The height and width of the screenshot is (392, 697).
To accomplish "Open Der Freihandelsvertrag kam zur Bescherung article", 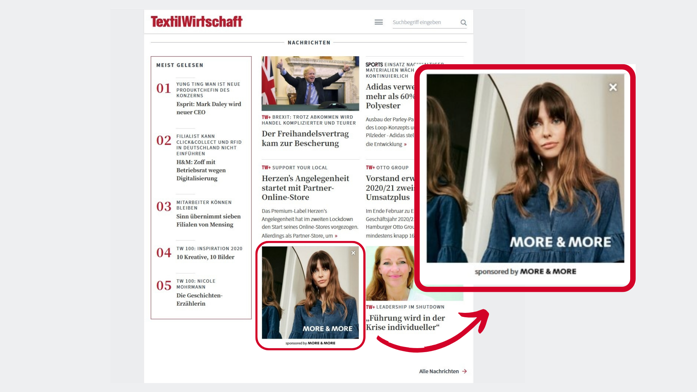I will point(305,139).
